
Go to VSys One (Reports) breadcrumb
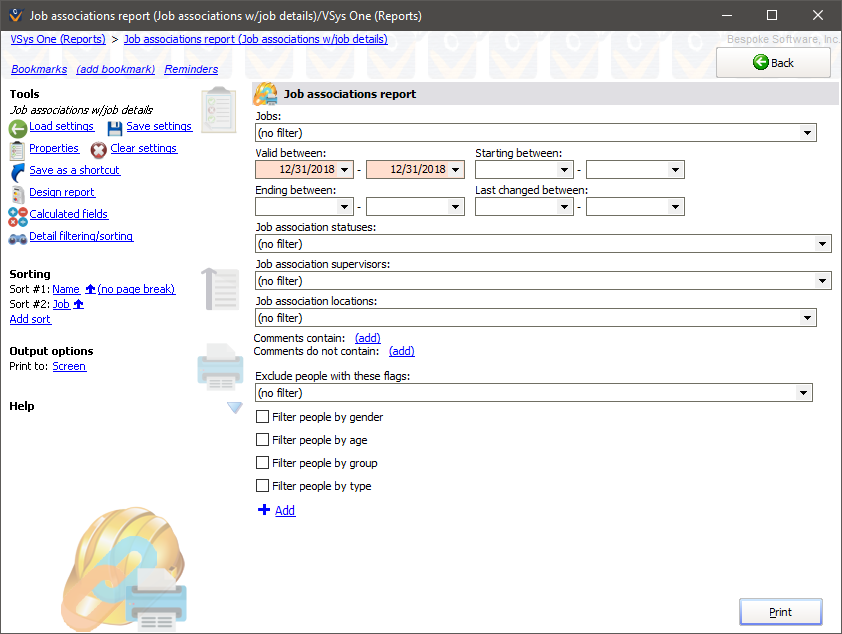pos(57,39)
